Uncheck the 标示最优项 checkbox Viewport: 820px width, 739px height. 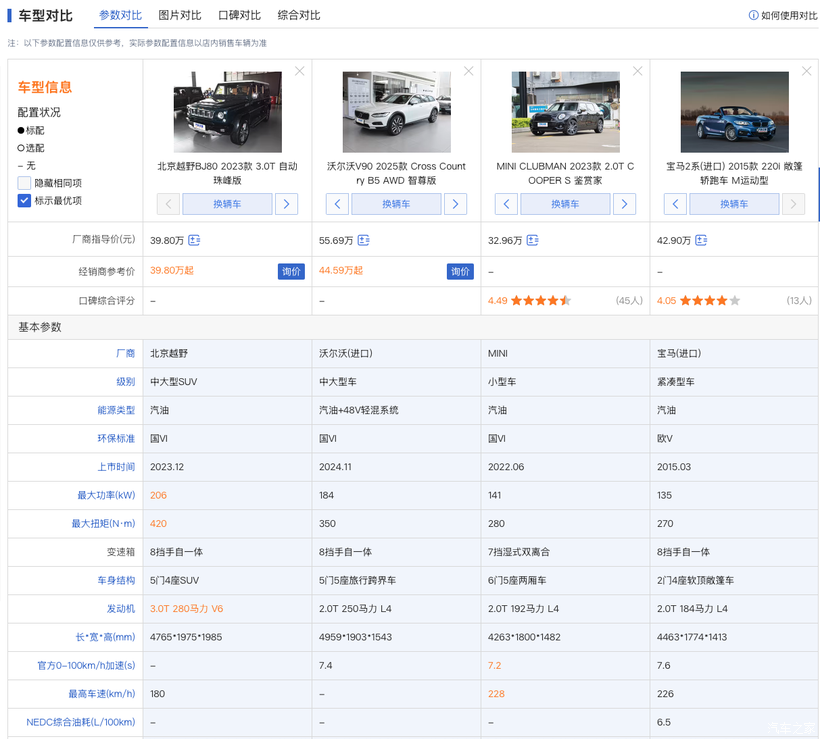coord(25,201)
